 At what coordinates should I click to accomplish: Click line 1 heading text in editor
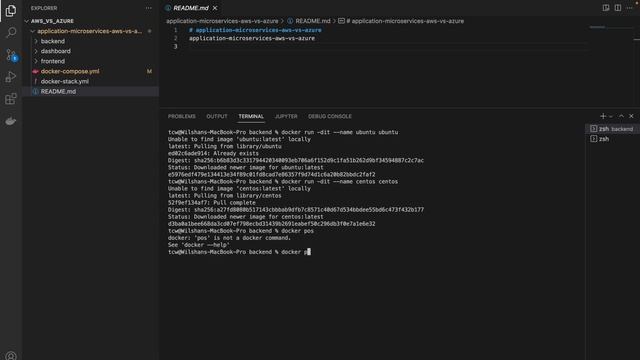[255, 30]
